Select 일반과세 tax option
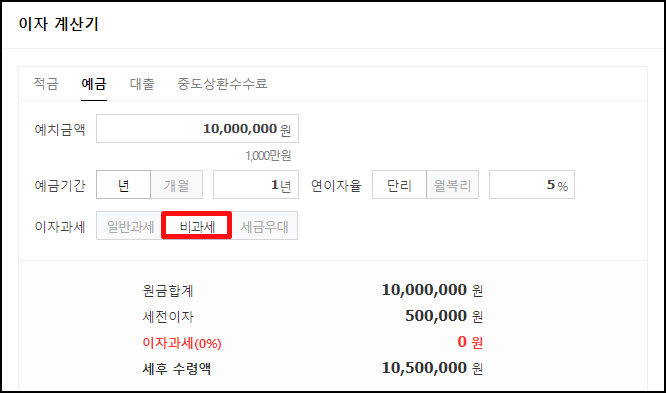This screenshot has height=393, width=666. click(x=130, y=226)
